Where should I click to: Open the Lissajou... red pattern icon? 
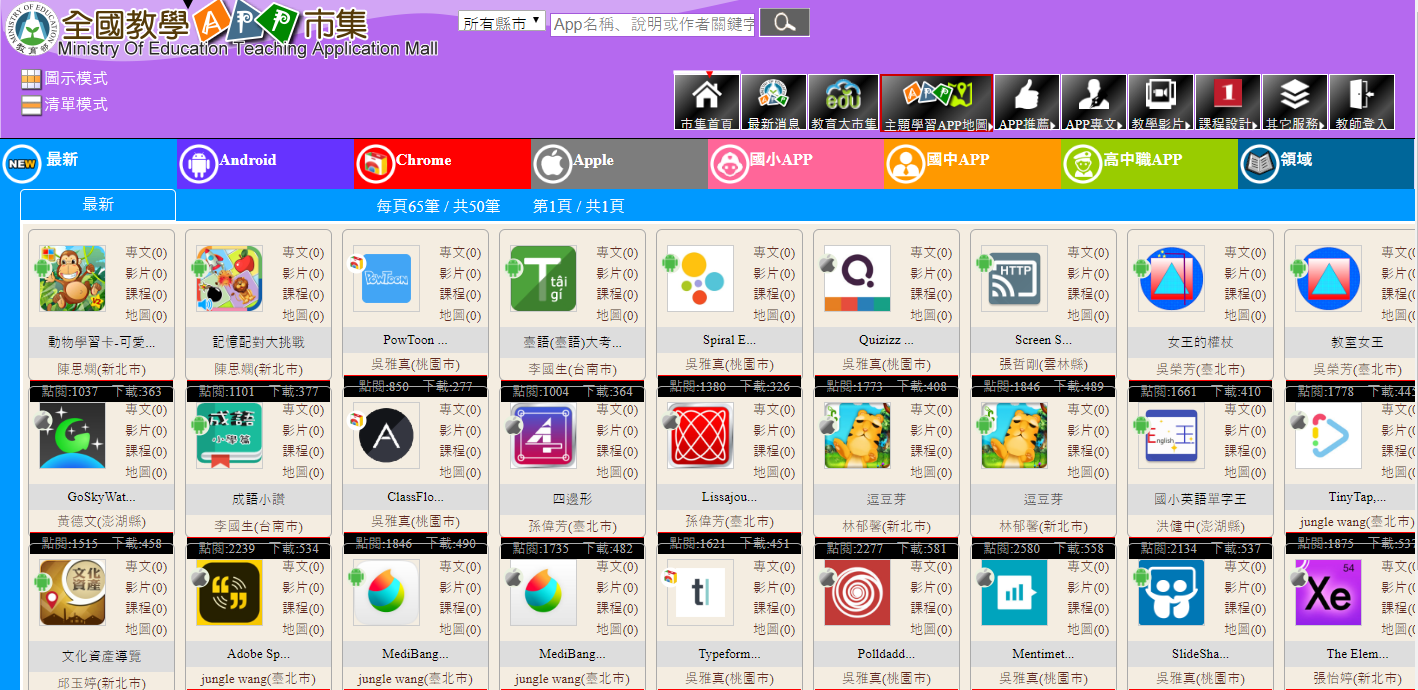click(x=700, y=436)
